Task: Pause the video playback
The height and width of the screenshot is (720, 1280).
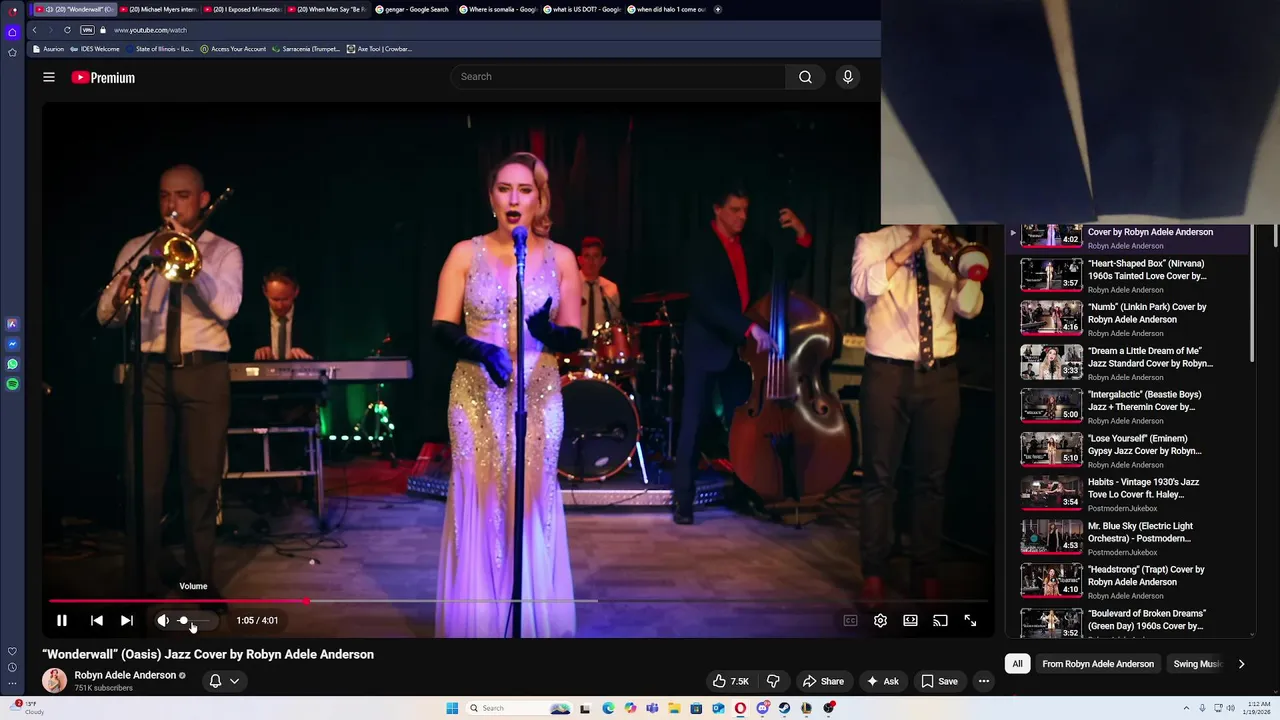Action: pos(62,621)
